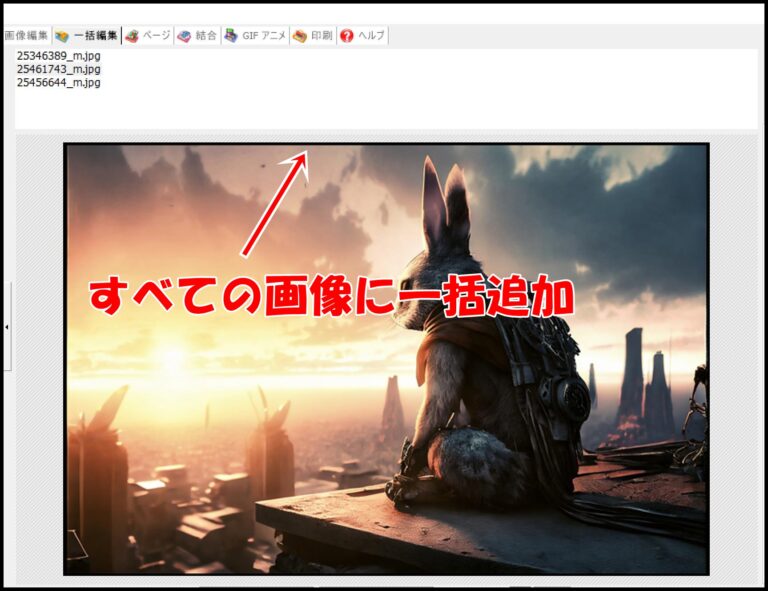Screen dimensions: 768x591
Task: Go to the 印刷 tab
Action: 313,36
